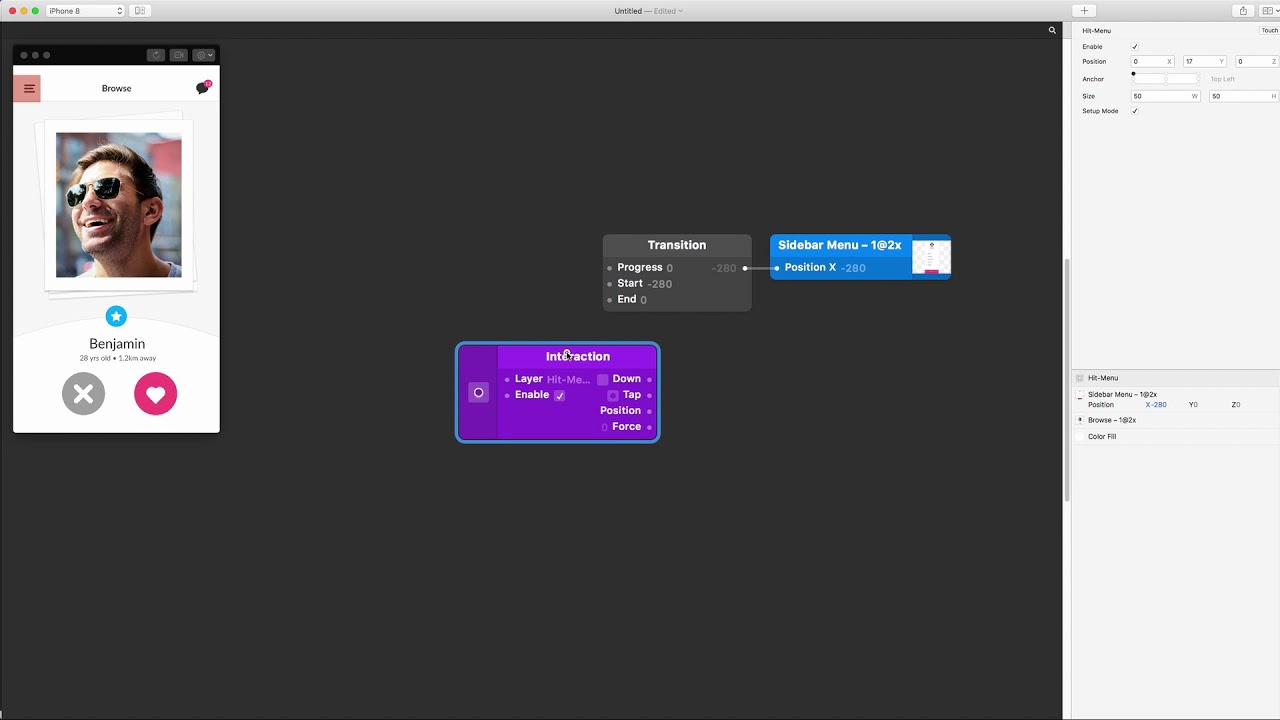Image resolution: width=1280 pixels, height=720 pixels.
Task: Click the Size height input field
Action: tap(1243, 96)
